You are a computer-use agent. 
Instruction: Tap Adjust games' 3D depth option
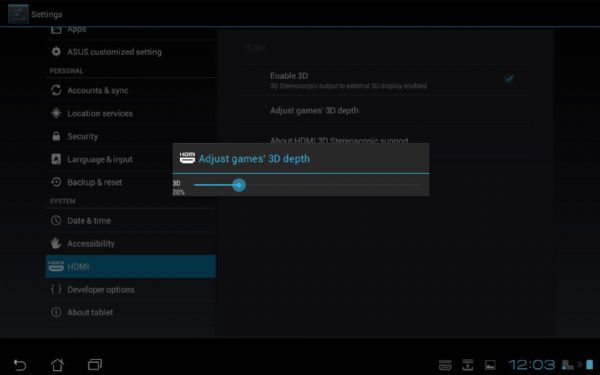pos(385,110)
